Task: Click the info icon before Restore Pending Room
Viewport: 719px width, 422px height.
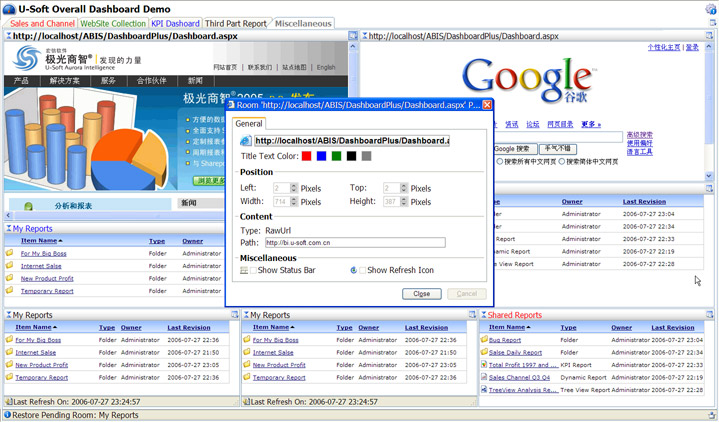Action: (7, 414)
